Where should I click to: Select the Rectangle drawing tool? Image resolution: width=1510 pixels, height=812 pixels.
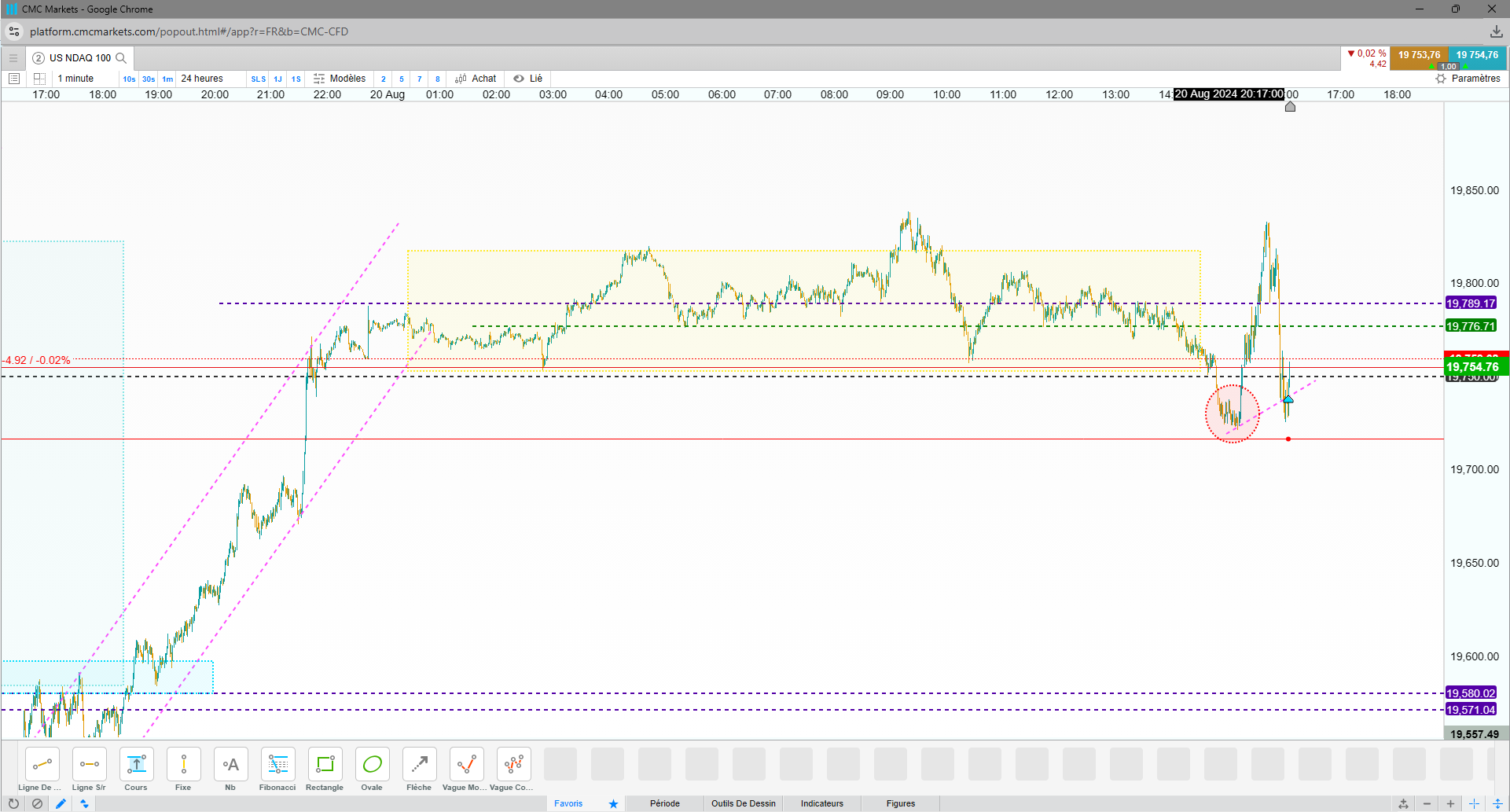pos(325,764)
